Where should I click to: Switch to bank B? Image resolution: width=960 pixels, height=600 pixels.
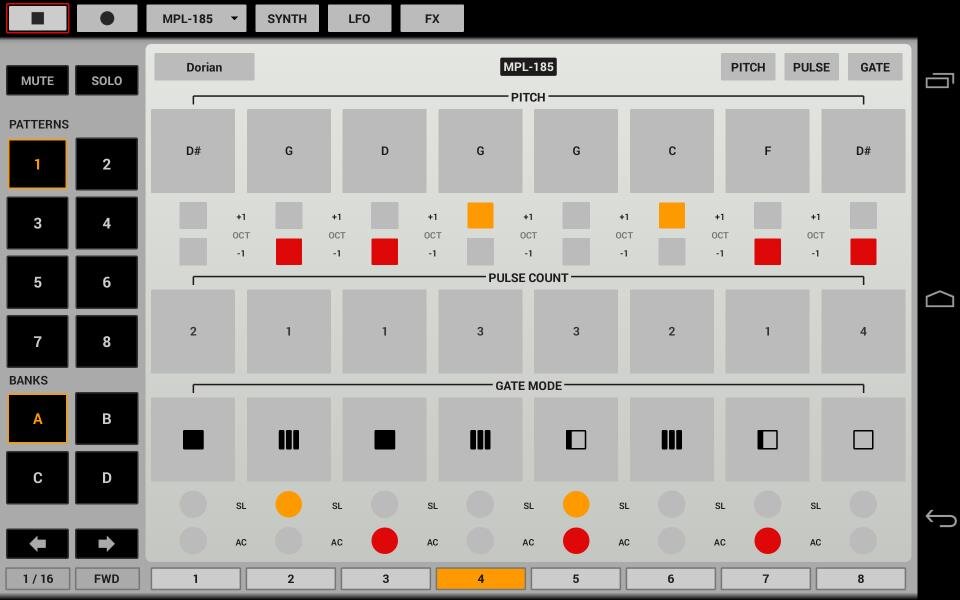click(x=106, y=419)
